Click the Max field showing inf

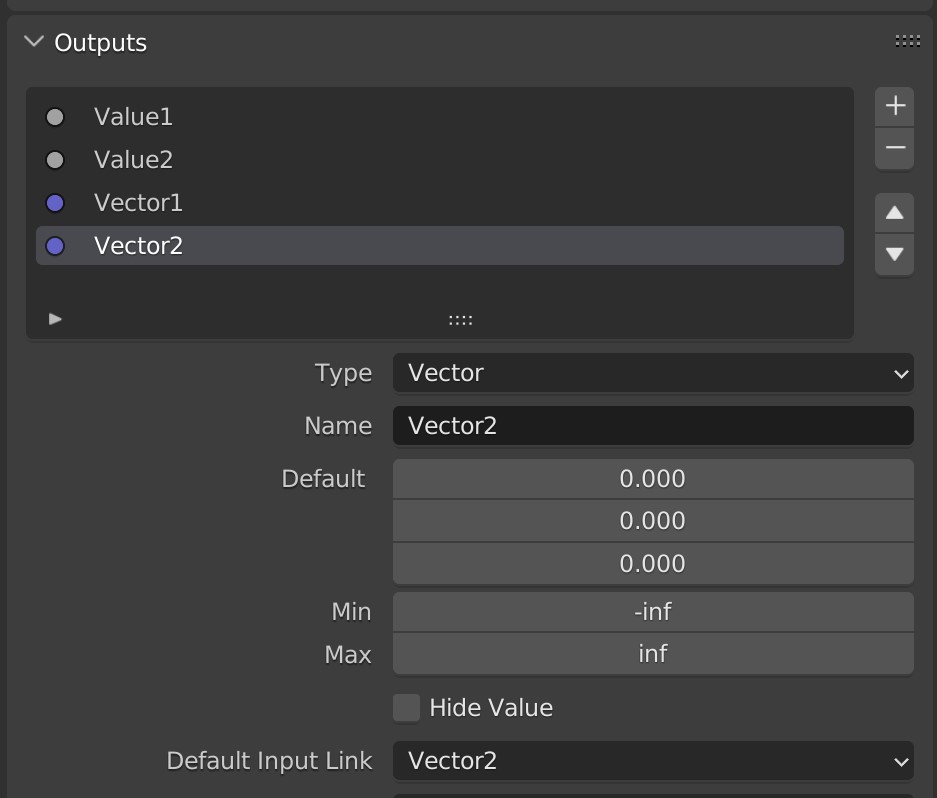tap(653, 654)
